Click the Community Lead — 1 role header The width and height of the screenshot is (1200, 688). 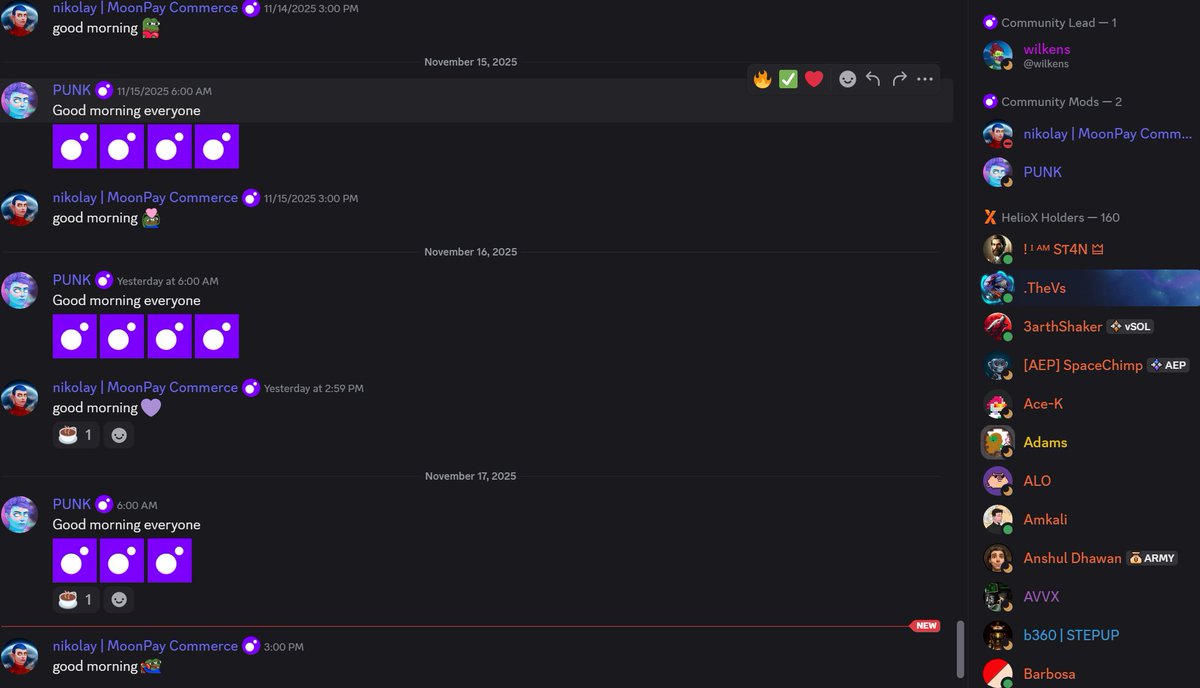click(1050, 22)
